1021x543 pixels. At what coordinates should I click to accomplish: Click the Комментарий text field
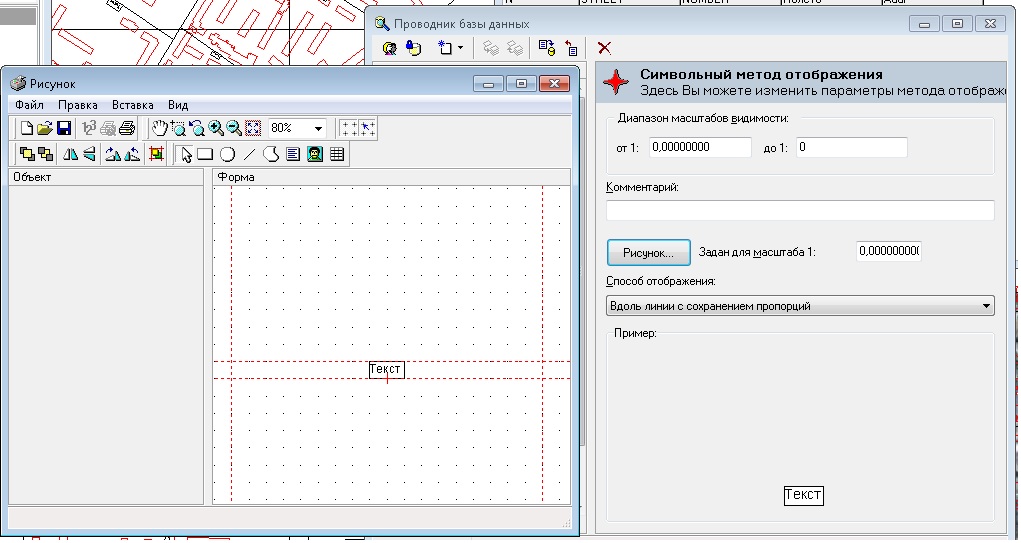point(800,210)
